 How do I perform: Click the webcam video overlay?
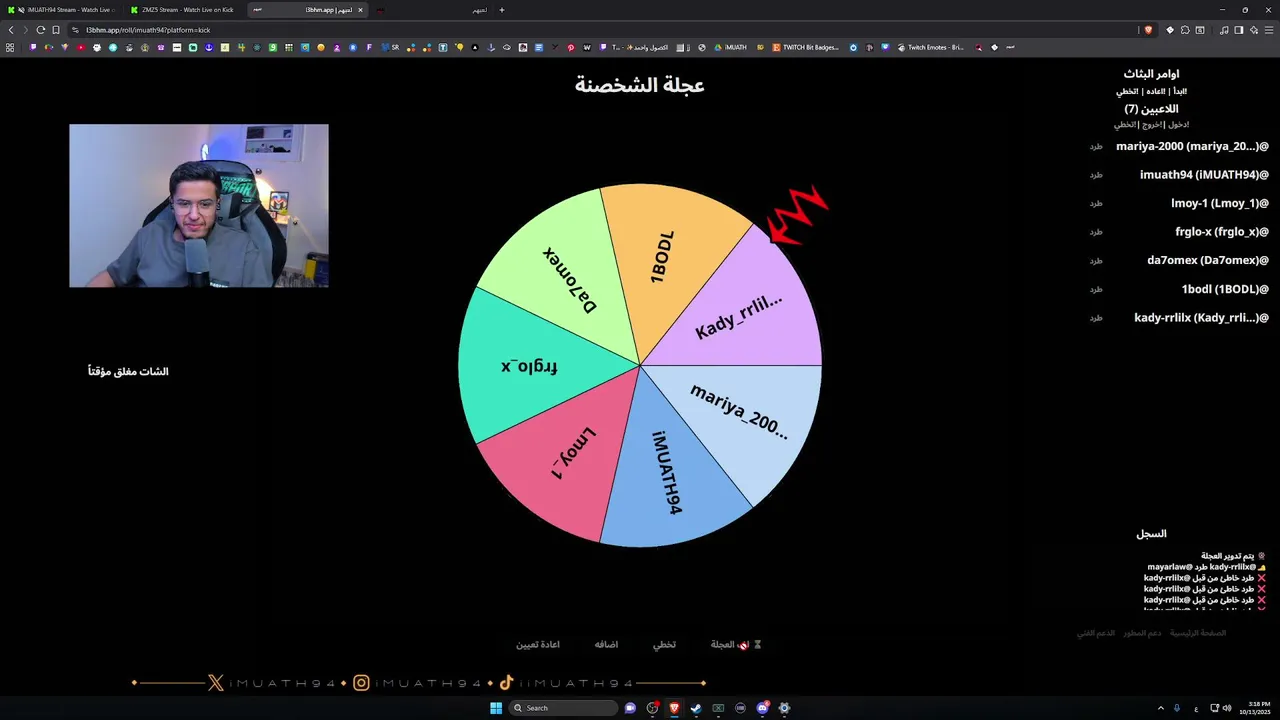point(199,206)
